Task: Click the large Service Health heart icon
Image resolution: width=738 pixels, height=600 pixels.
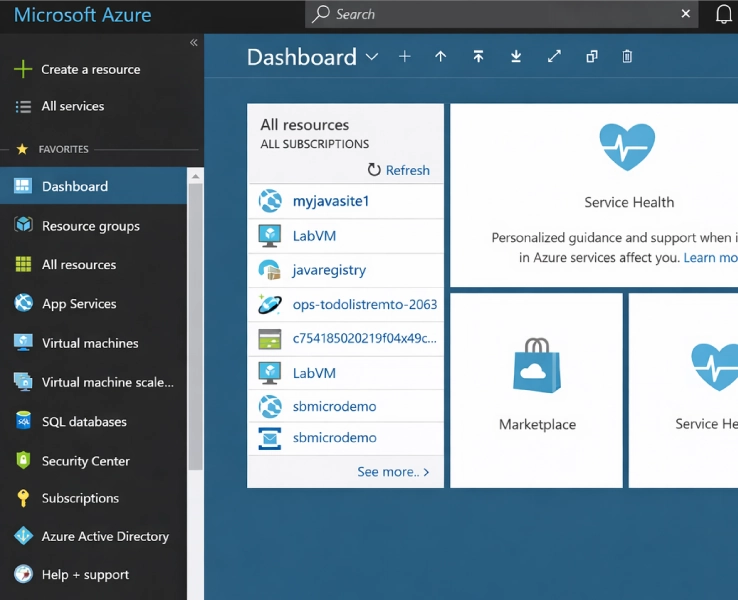Action: pyautogui.click(x=626, y=147)
